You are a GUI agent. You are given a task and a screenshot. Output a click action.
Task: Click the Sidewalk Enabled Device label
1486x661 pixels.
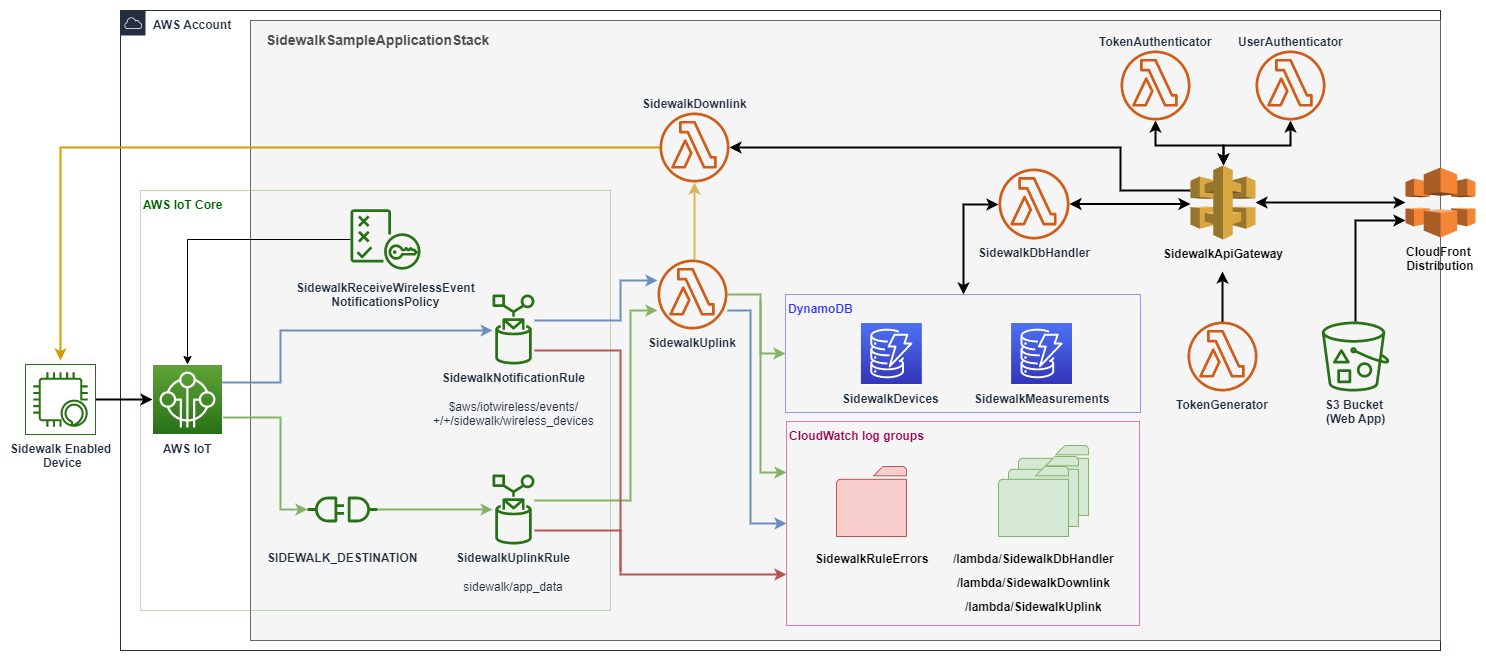pyautogui.click(x=61, y=456)
